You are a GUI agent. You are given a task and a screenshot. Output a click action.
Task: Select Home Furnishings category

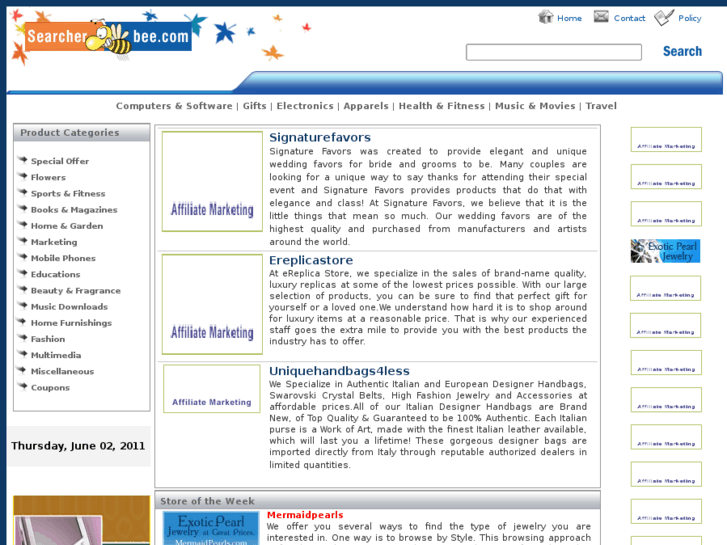point(71,323)
